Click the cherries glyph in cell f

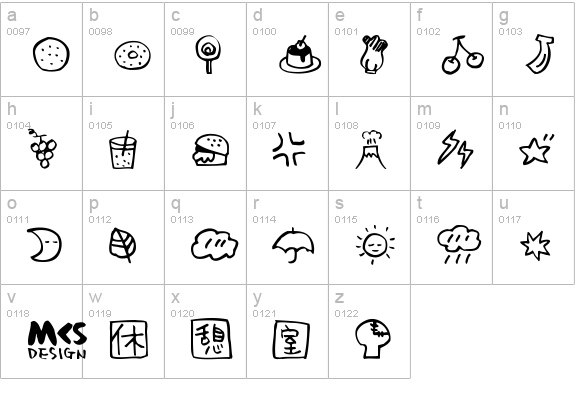click(x=463, y=55)
